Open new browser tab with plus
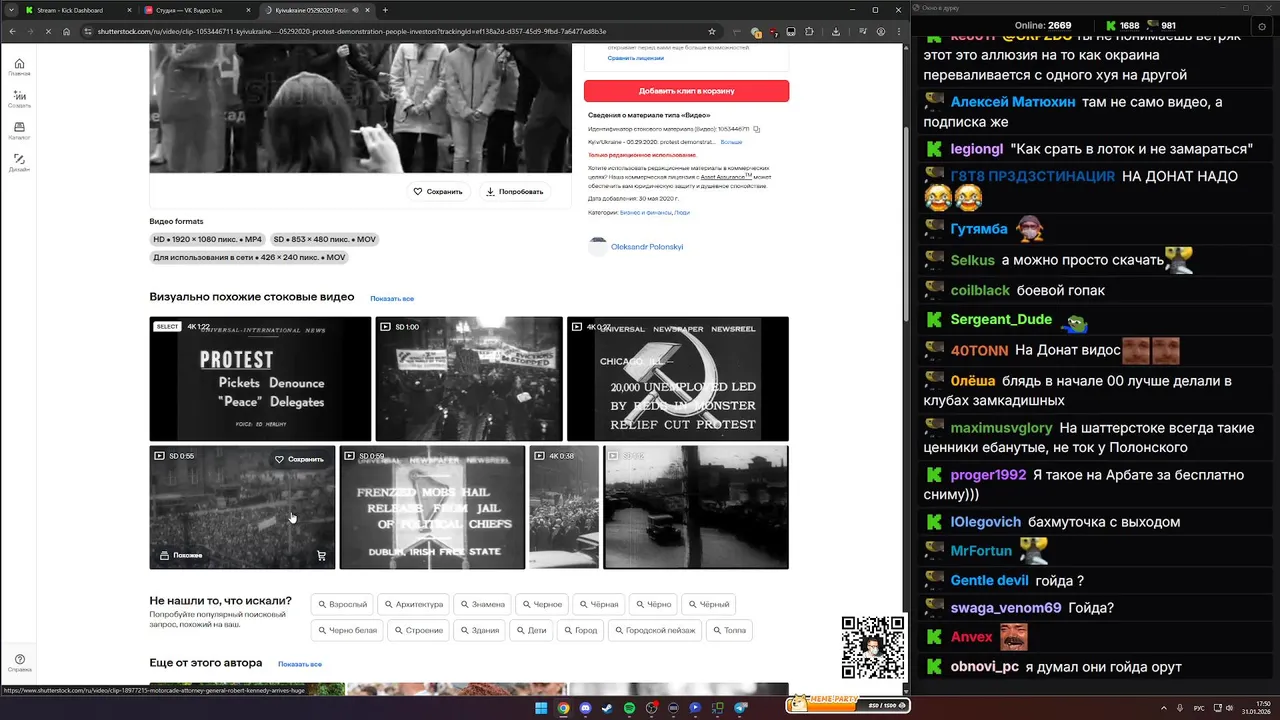Viewport: 1280px width, 720px height. click(385, 10)
